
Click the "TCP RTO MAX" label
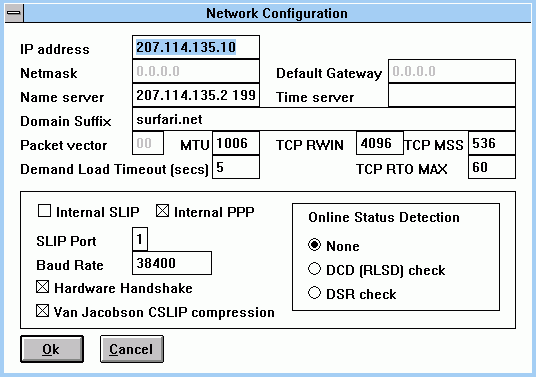402,169
